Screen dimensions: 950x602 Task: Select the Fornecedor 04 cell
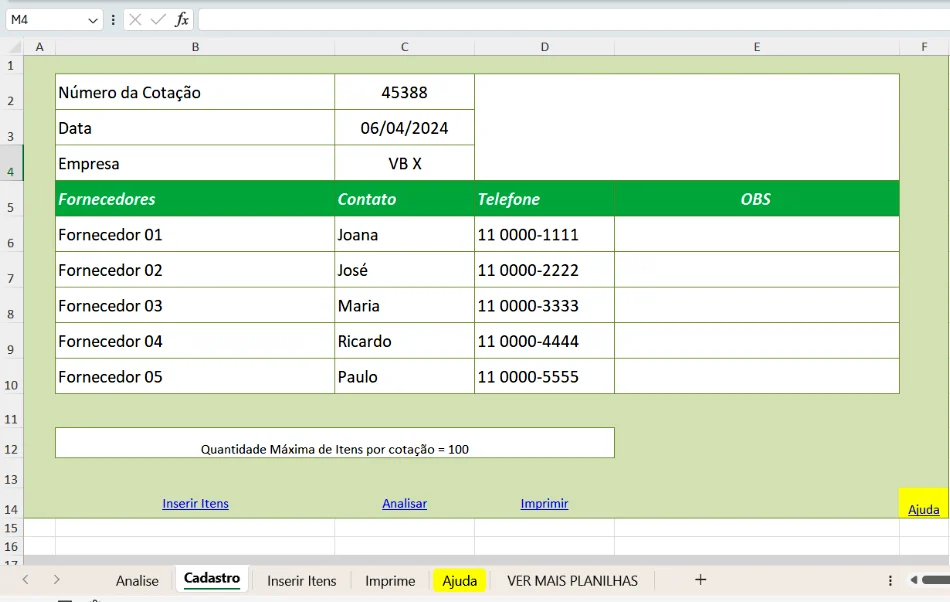pos(195,341)
